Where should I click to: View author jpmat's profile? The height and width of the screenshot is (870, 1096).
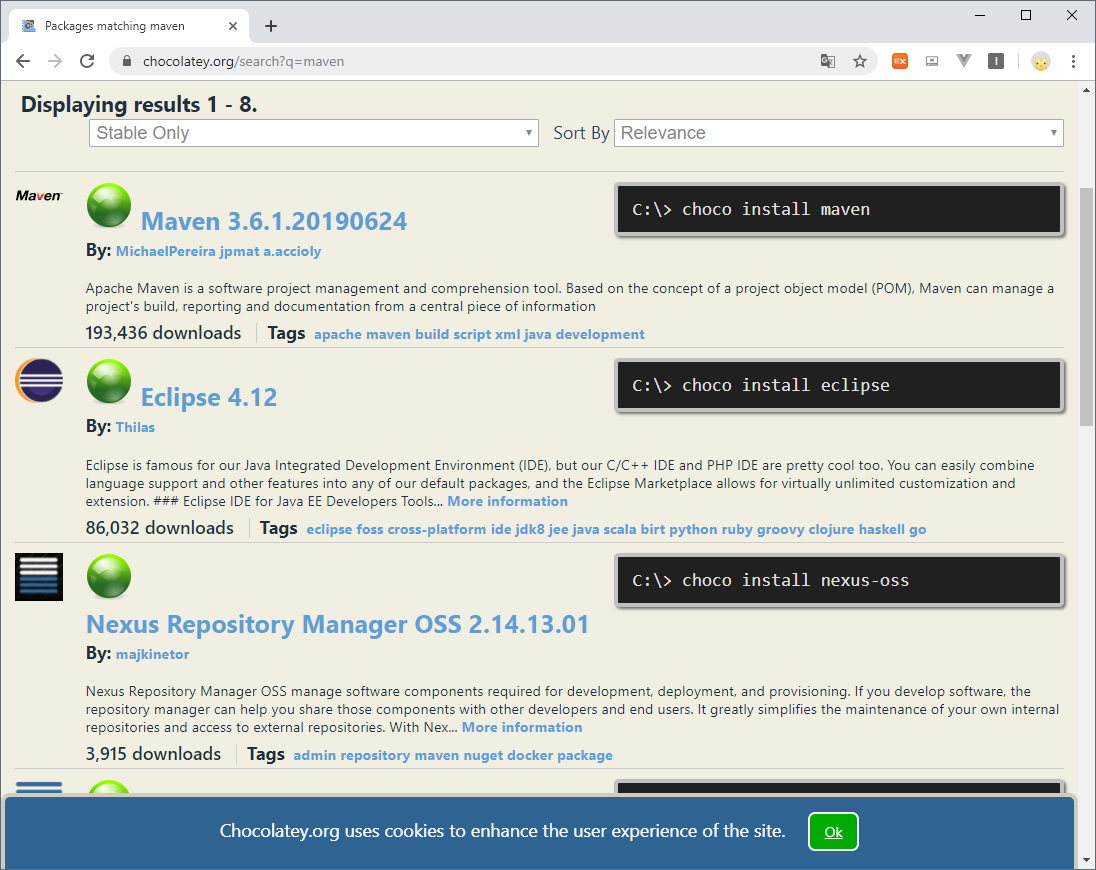(239, 252)
